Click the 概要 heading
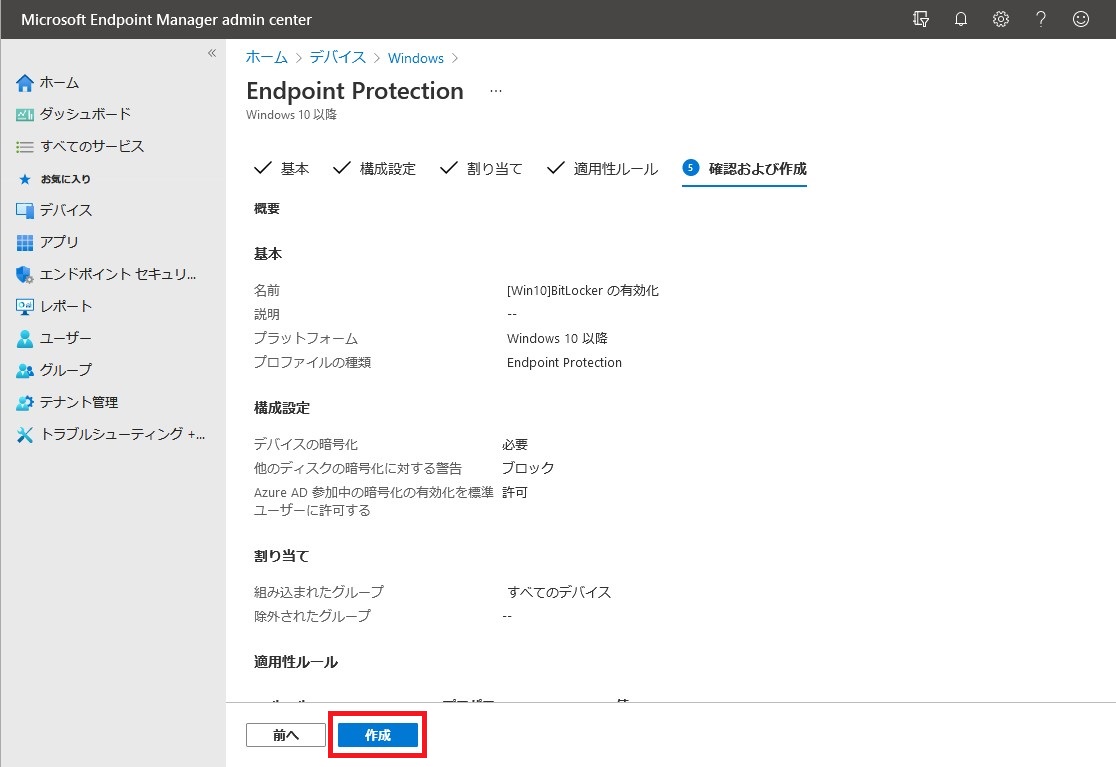The height and width of the screenshot is (767, 1116). 267,208
